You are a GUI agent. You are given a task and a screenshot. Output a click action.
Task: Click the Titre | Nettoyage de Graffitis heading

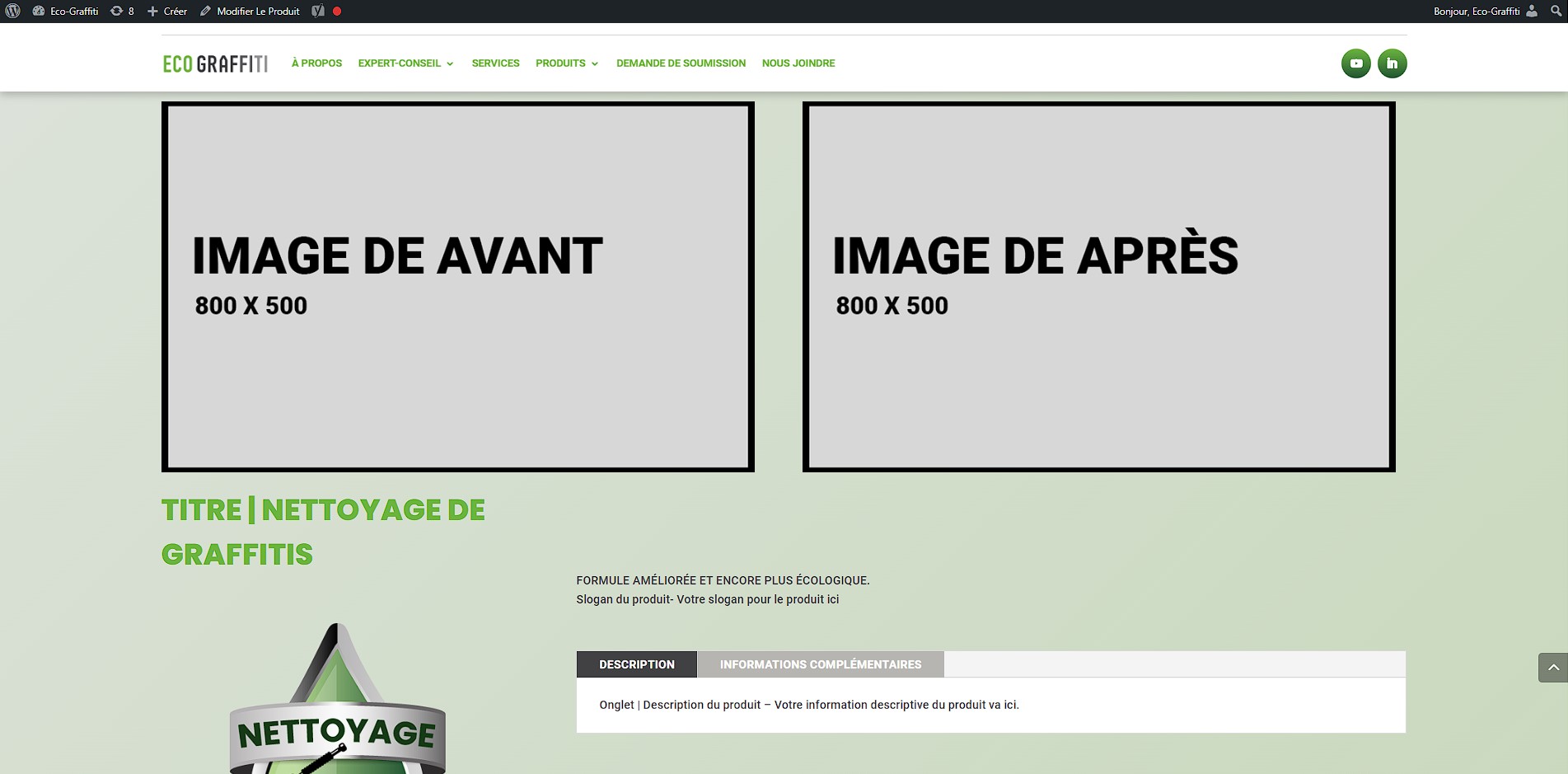pos(323,532)
